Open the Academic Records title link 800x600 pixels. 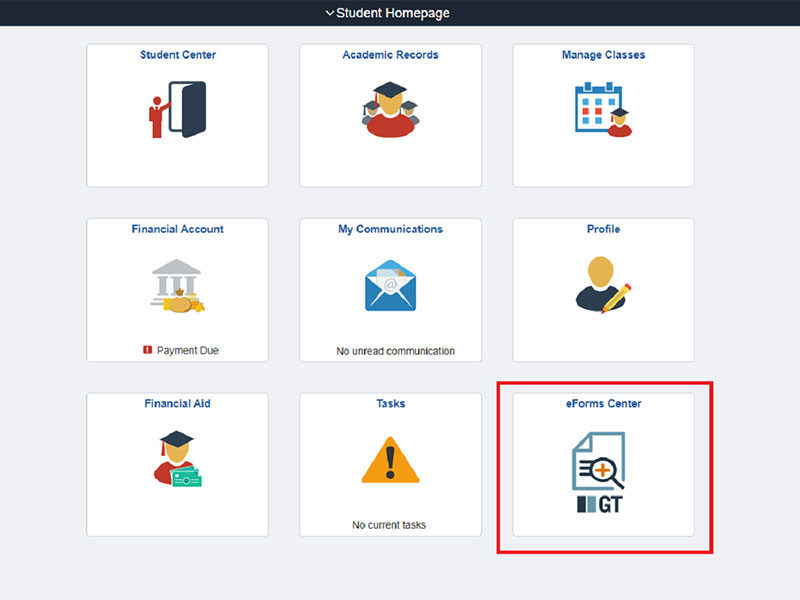point(390,55)
